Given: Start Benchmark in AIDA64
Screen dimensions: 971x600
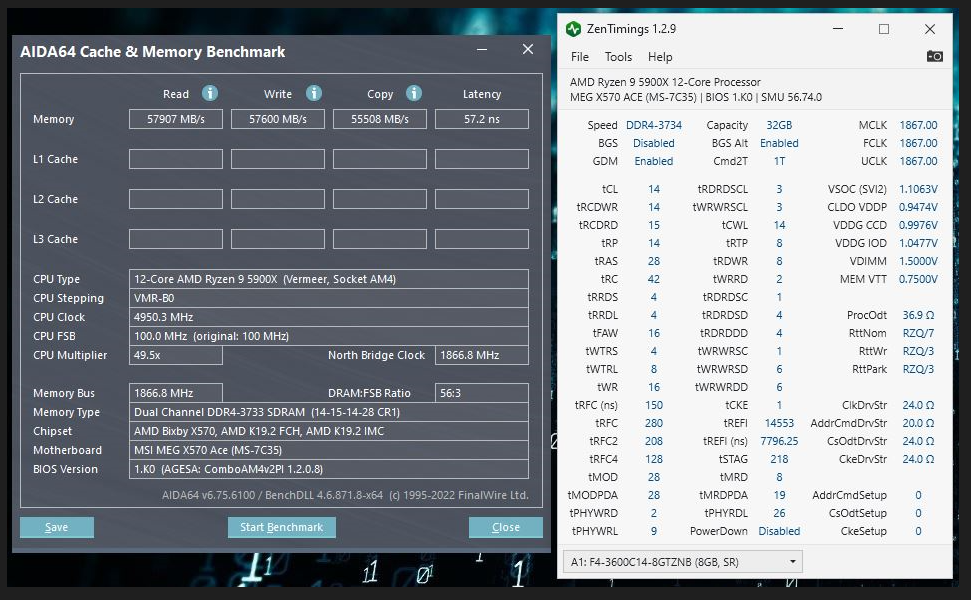Looking at the screenshot, I should 282,527.
